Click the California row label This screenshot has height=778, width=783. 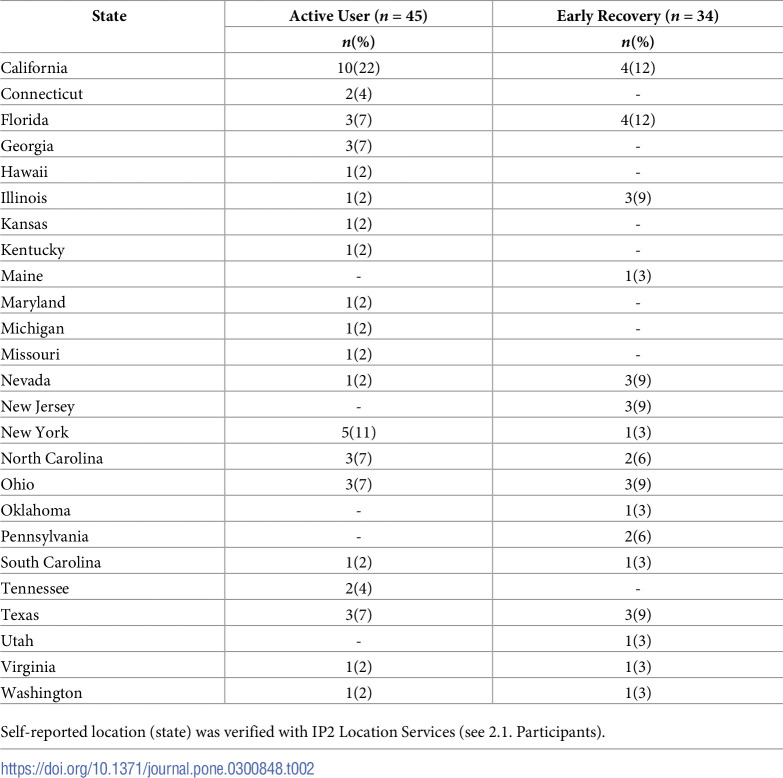coord(34,68)
